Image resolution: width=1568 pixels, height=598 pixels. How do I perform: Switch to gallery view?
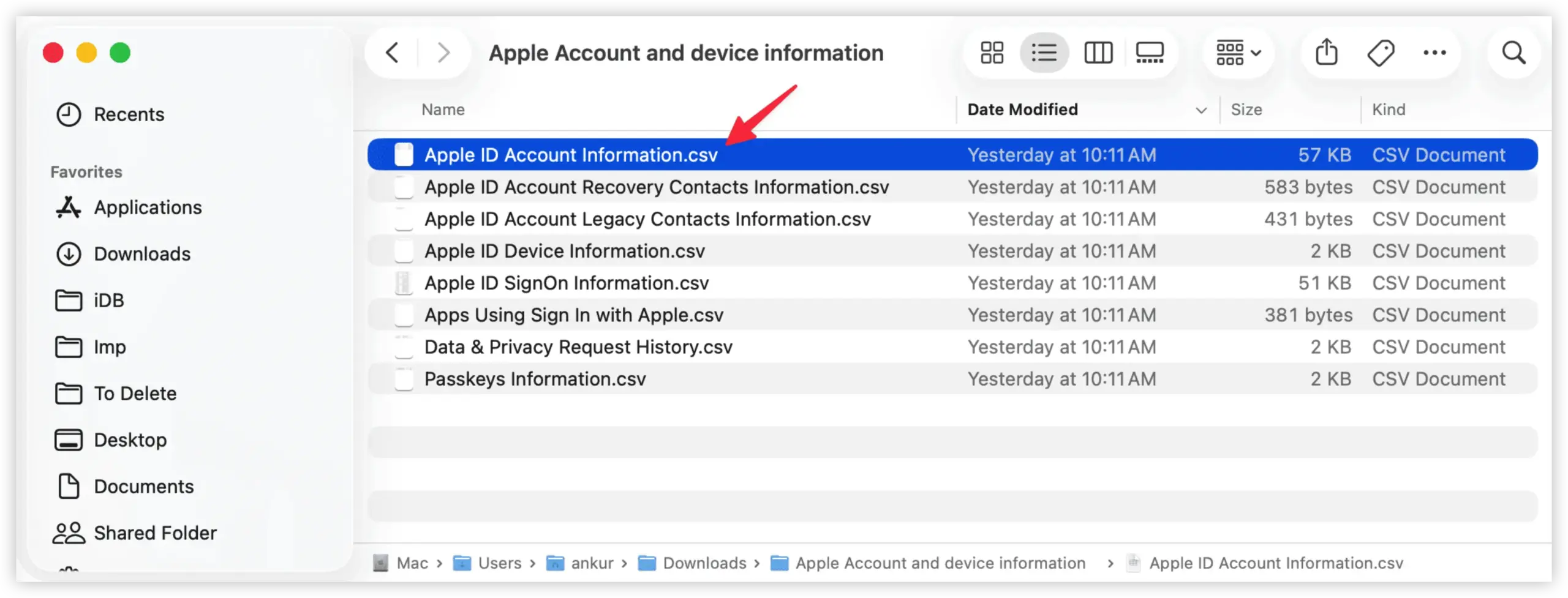(1150, 53)
